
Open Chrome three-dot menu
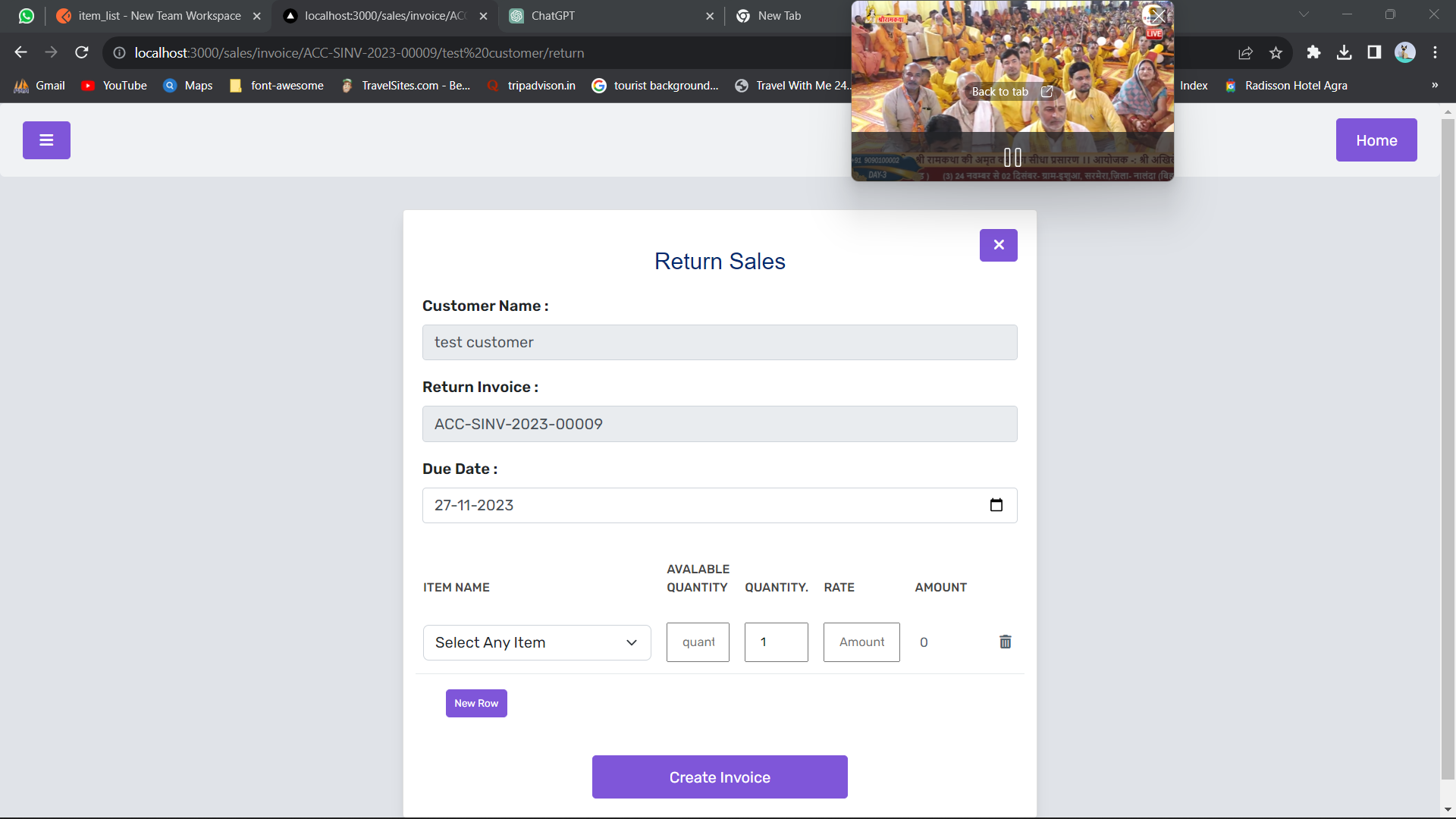[x=1435, y=52]
